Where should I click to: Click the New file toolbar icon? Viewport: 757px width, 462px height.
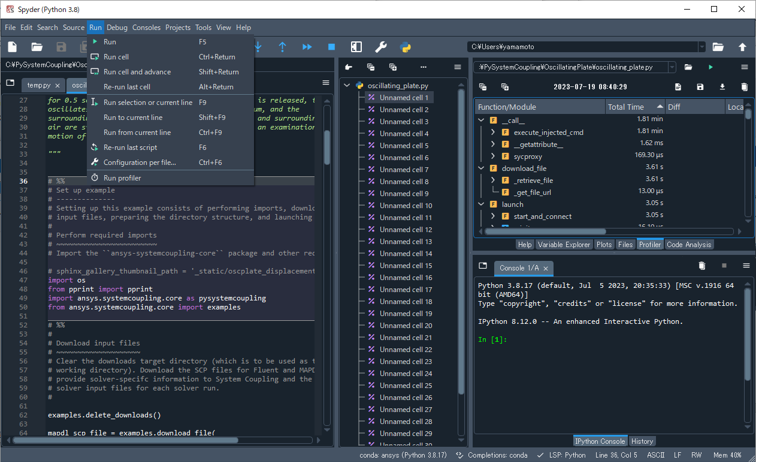pos(12,47)
